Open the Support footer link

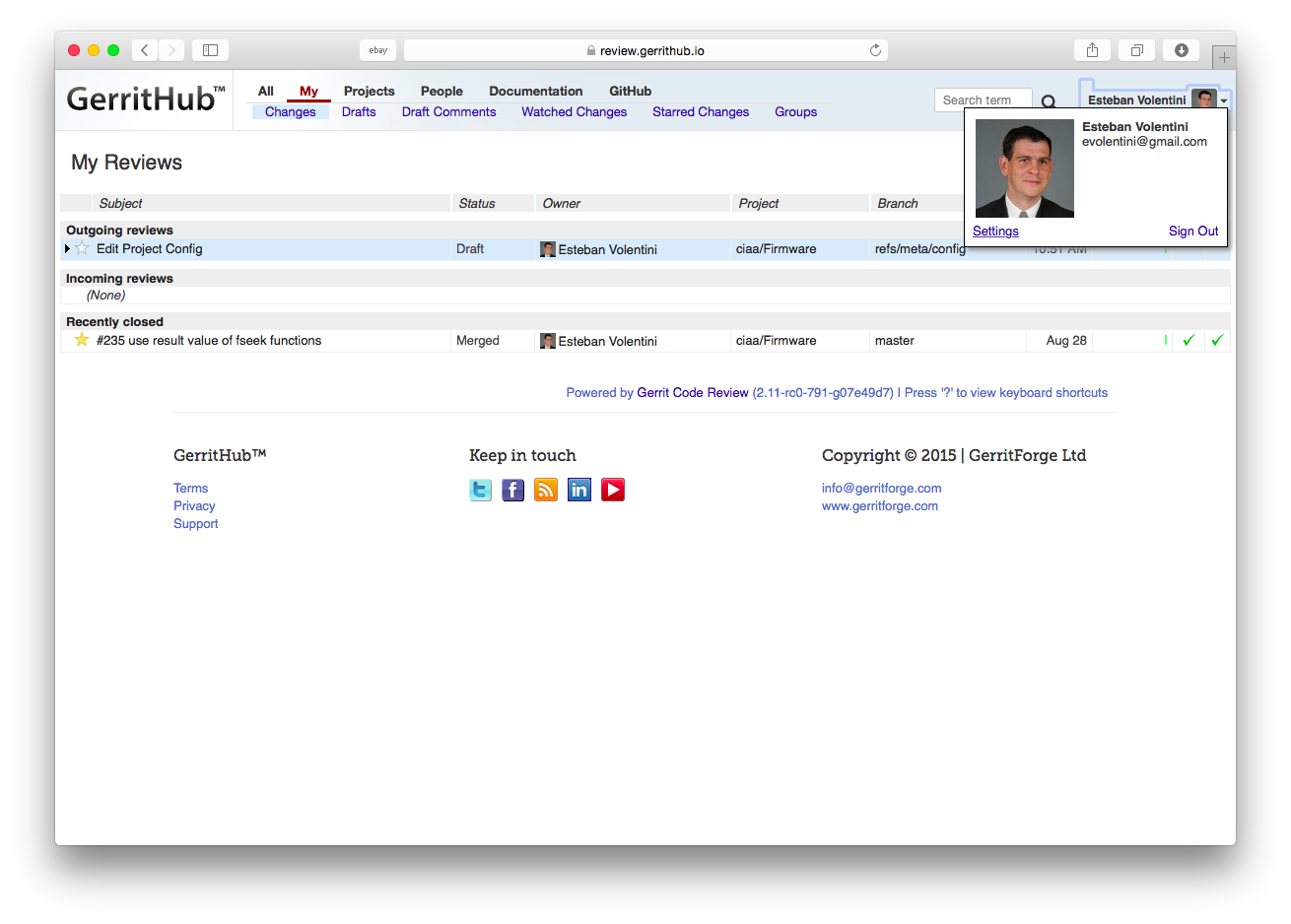[x=196, y=524]
